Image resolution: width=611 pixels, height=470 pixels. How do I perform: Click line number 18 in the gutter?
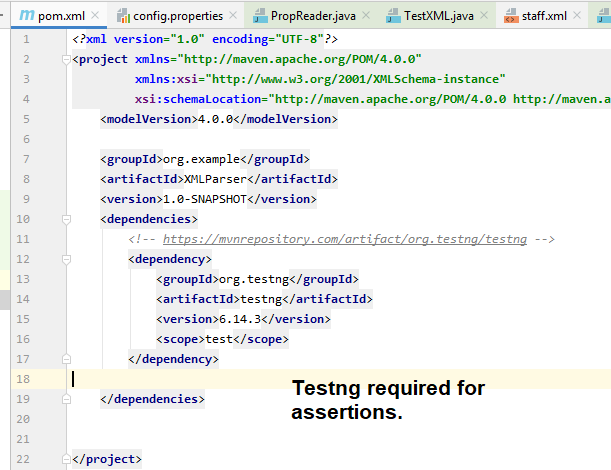(22, 379)
